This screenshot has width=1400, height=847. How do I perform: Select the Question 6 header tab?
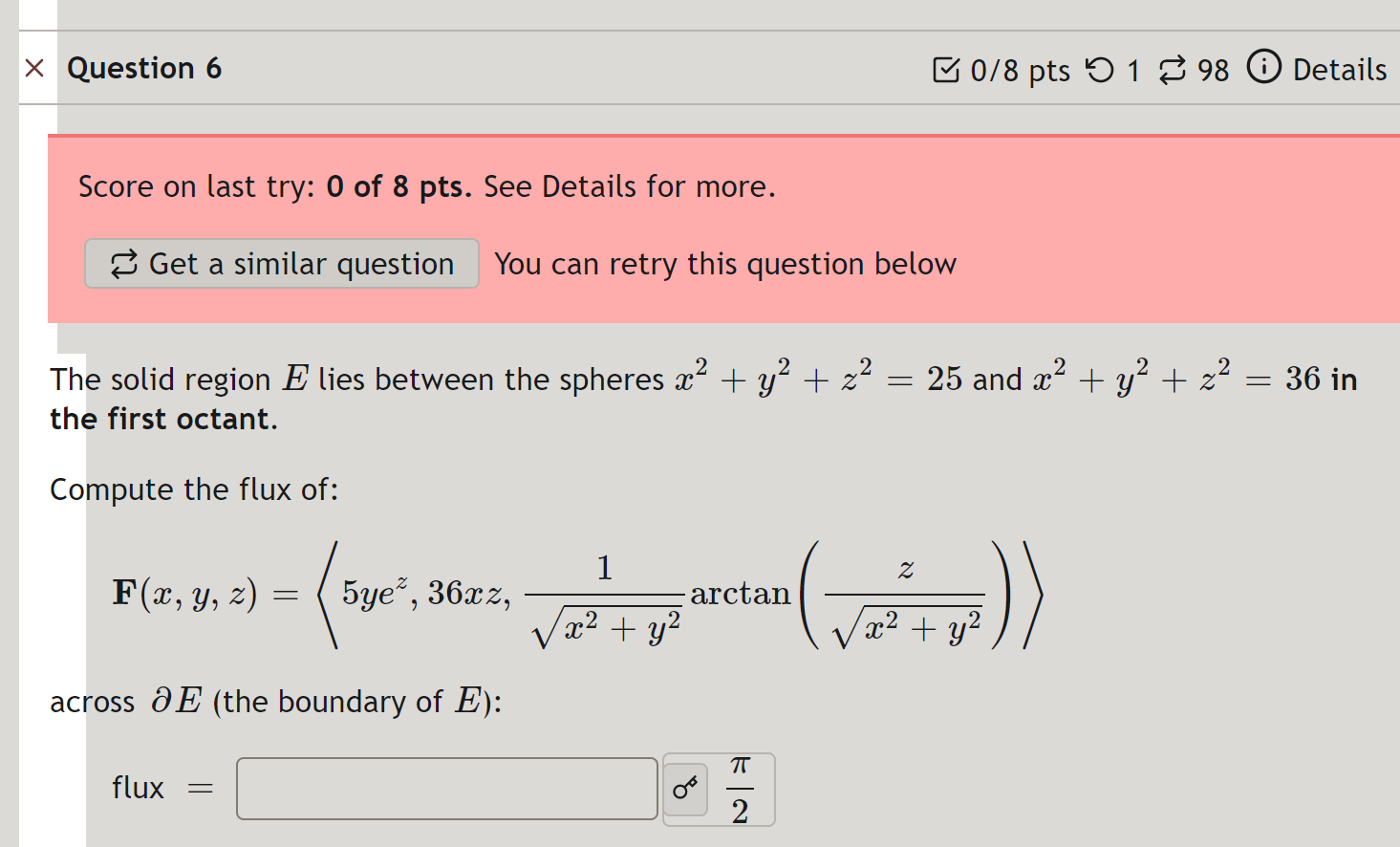144,68
